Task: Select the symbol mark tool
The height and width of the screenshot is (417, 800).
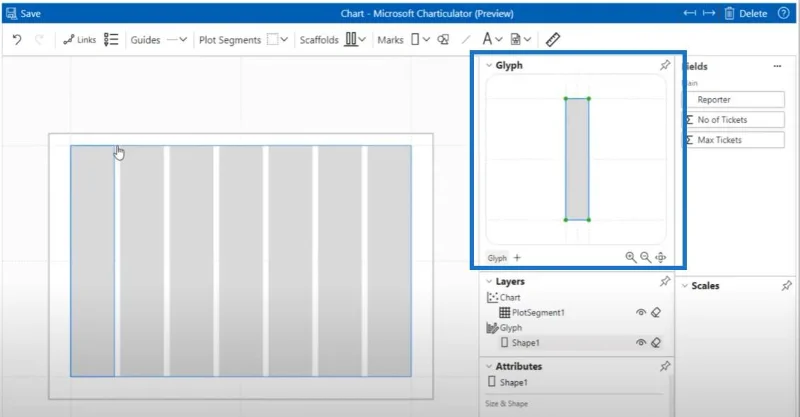Action: (x=443, y=40)
